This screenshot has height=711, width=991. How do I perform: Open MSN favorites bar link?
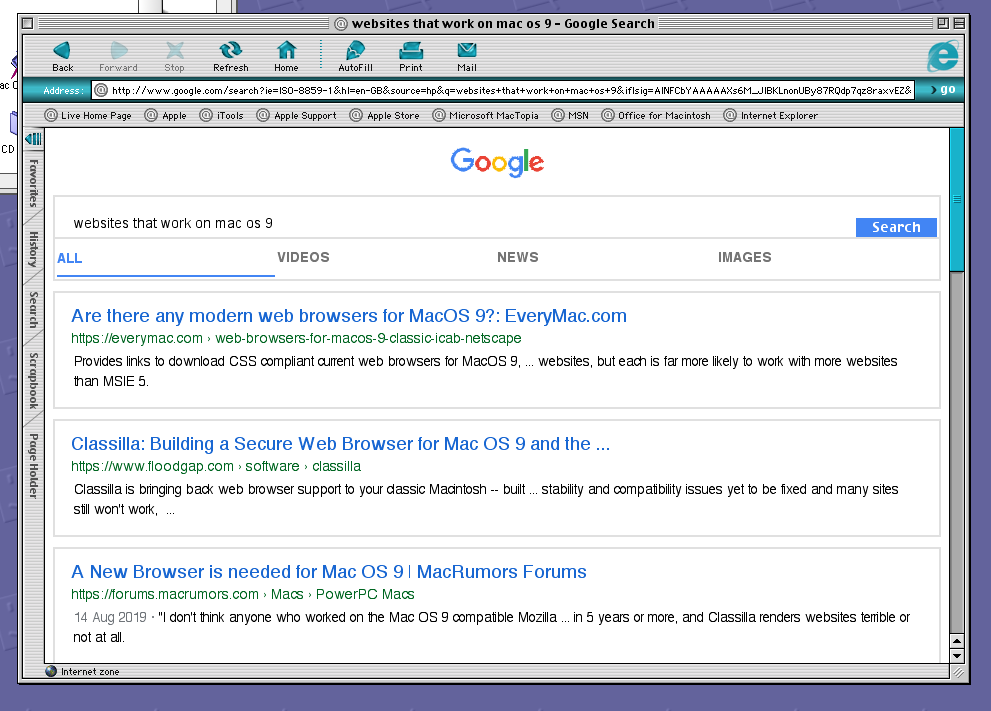[570, 116]
